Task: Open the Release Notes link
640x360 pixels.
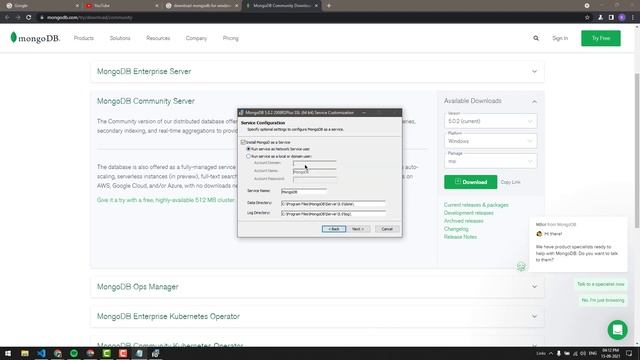Action: tap(460, 237)
